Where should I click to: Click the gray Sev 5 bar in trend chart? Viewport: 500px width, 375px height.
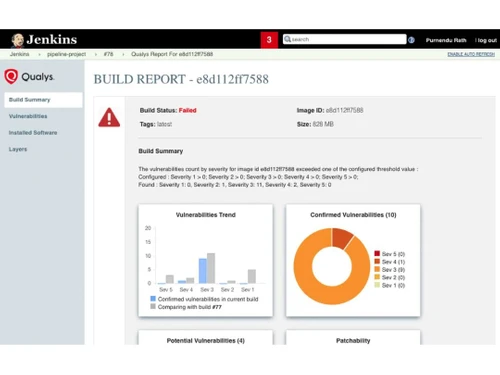[x=170, y=279]
